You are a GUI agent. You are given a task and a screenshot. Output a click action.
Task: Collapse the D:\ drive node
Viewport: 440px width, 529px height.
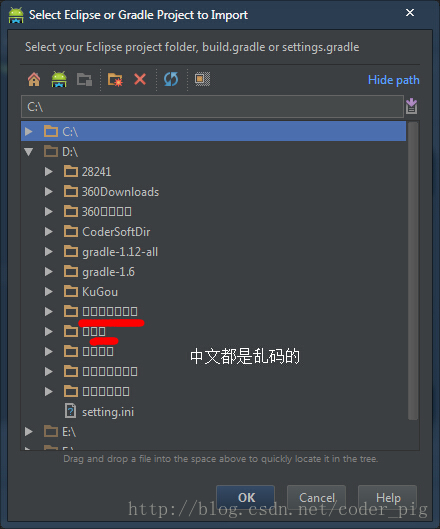(x=29, y=151)
